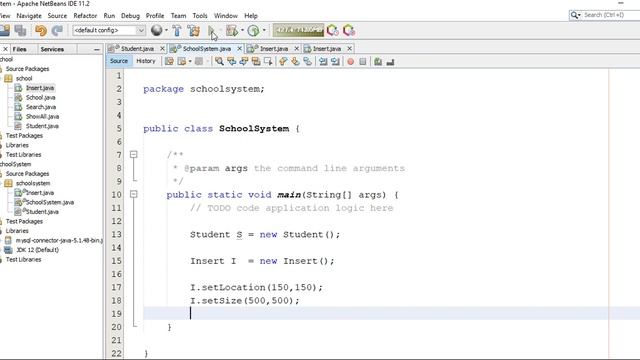Open the Help menu

pos(251,16)
